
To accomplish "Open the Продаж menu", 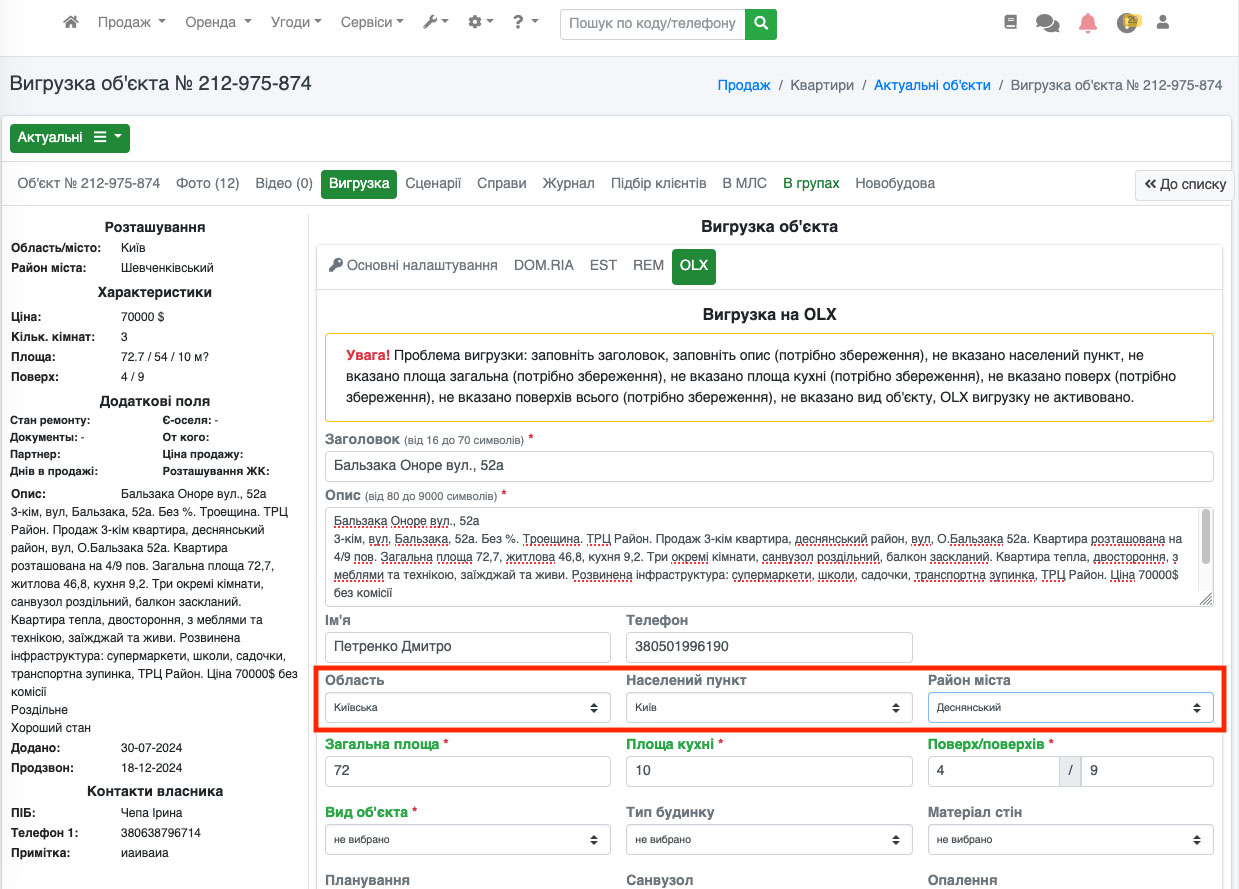I will pos(131,23).
